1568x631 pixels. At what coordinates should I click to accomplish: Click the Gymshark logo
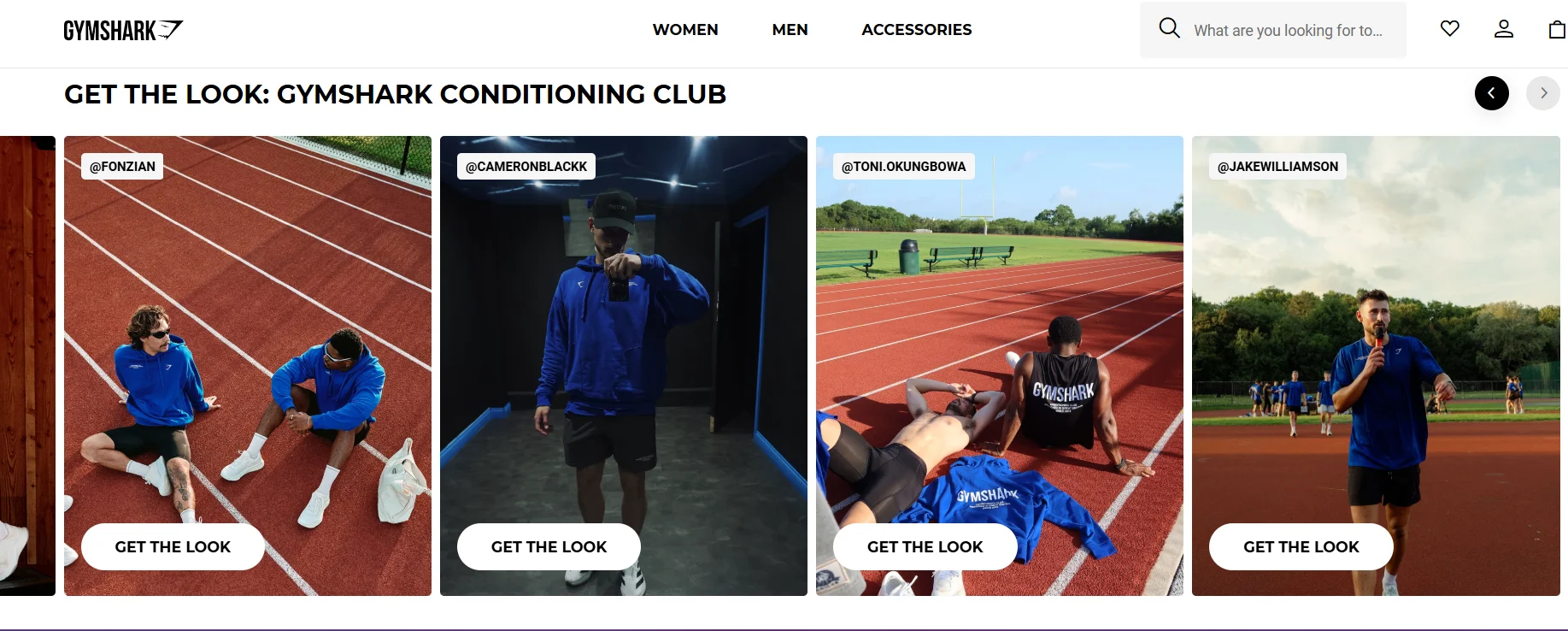124,30
